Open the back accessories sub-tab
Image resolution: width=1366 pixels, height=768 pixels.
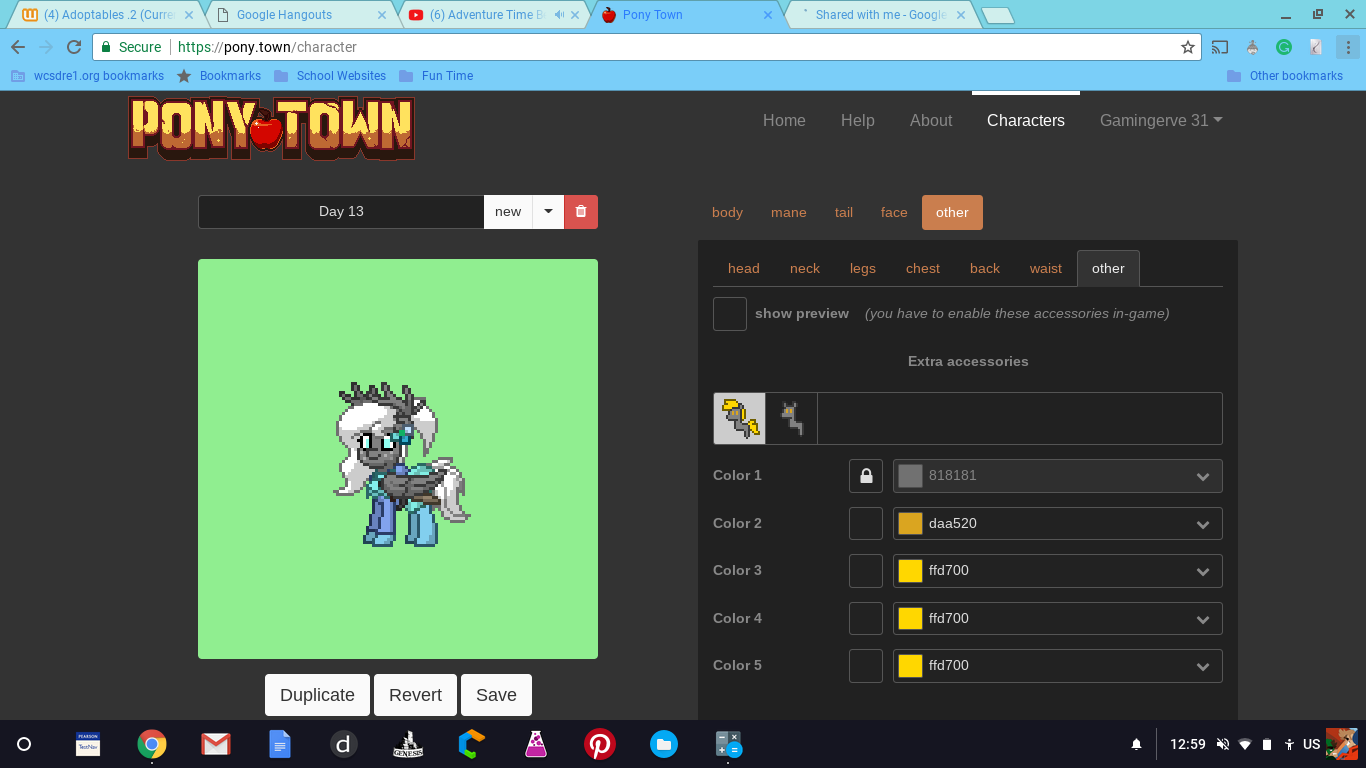coord(985,268)
